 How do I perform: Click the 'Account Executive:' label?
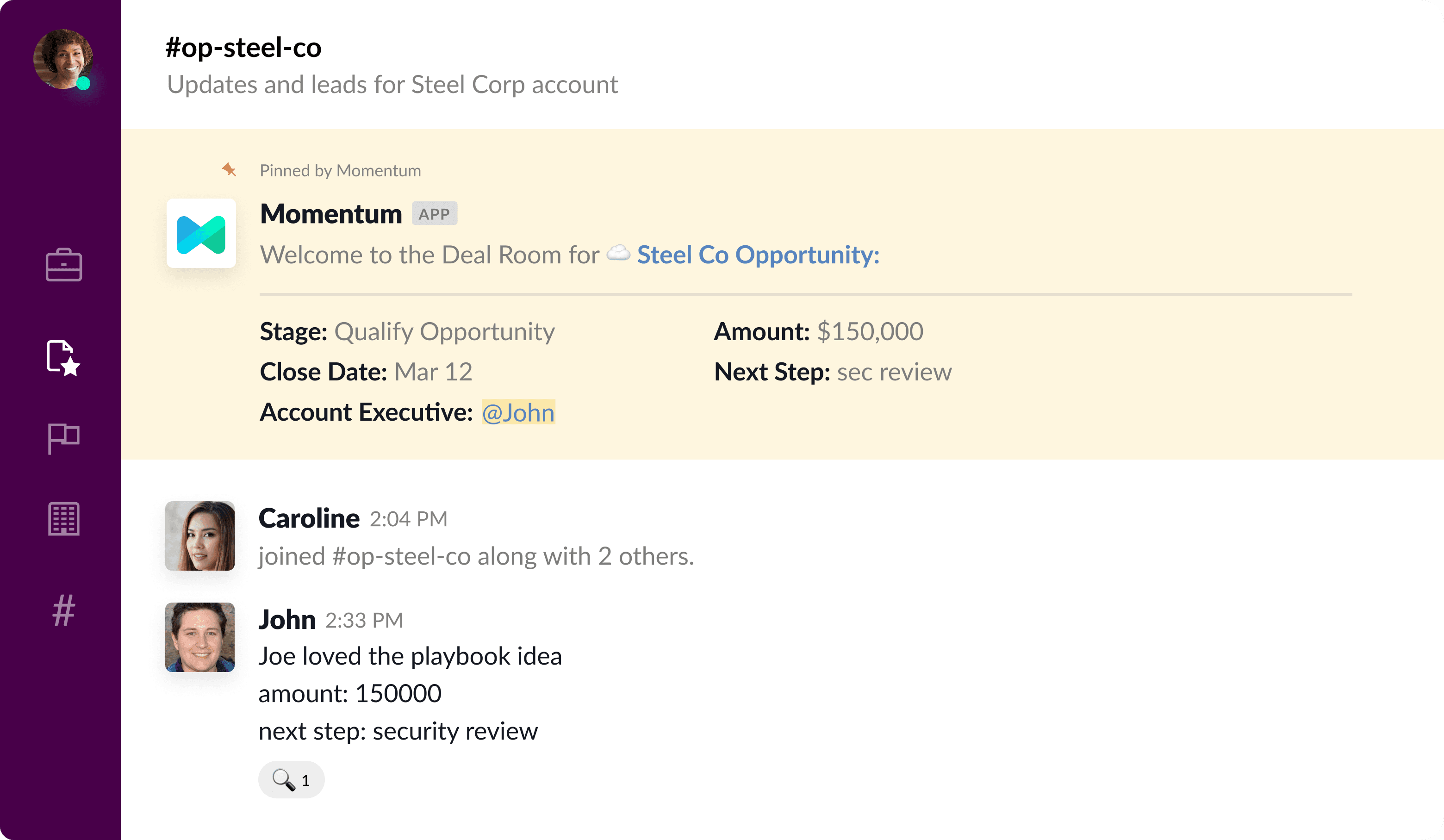click(367, 412)
